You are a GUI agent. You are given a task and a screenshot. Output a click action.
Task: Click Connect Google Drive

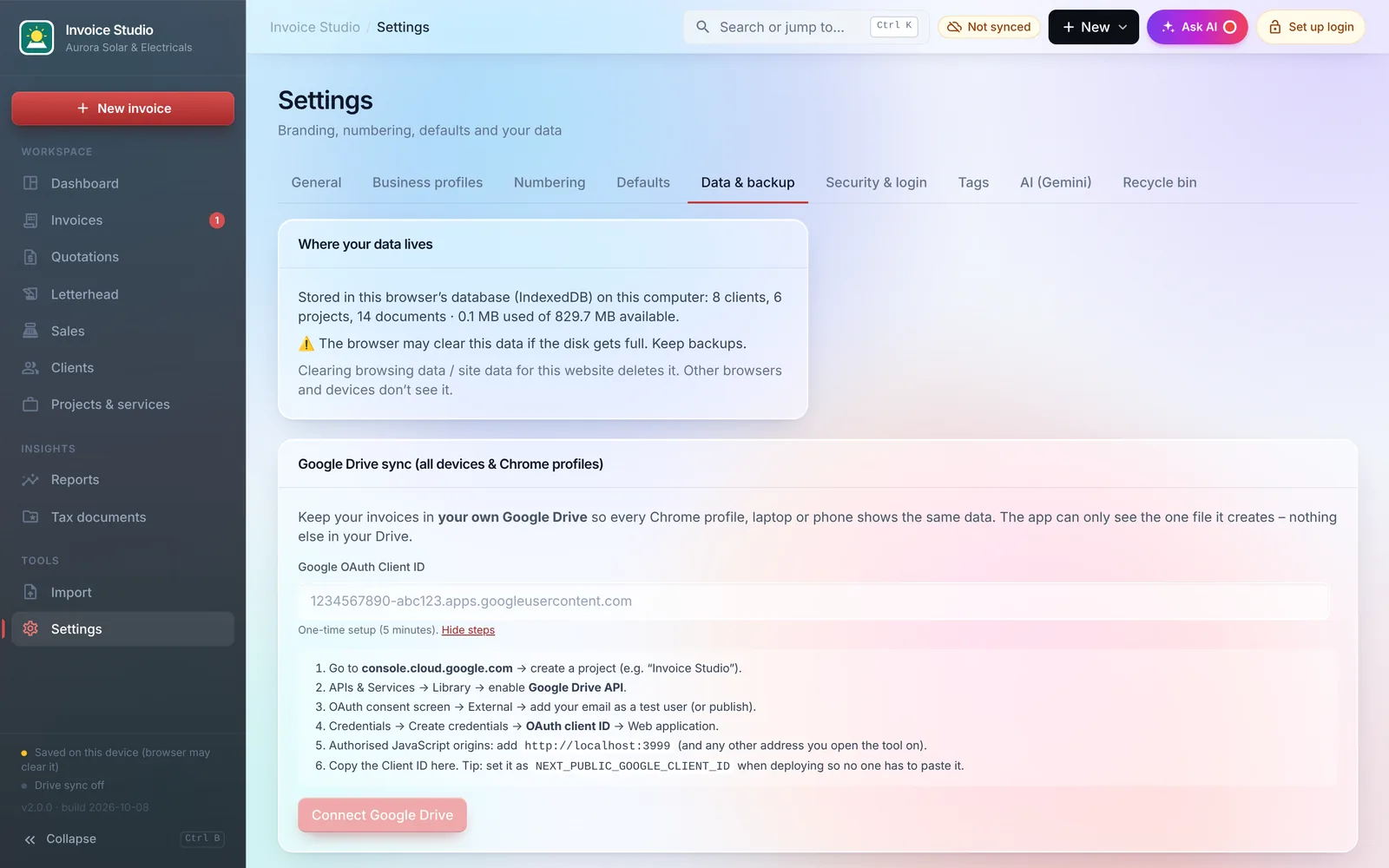(x=382, y=815)
